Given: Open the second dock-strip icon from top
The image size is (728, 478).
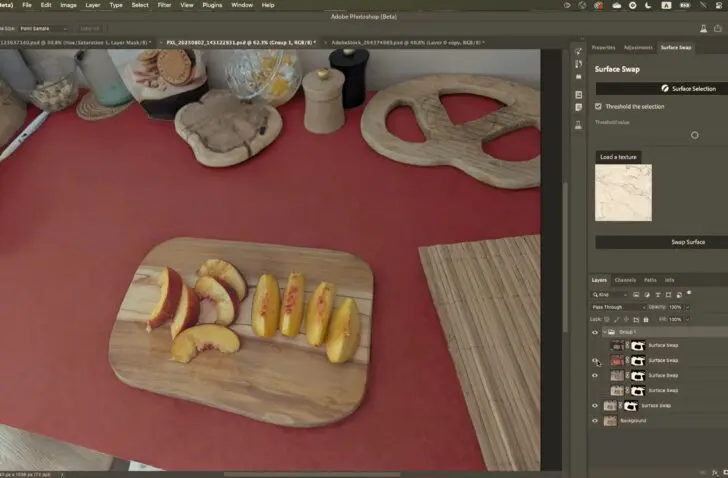Looking at the screenshot, I should 578,64.
